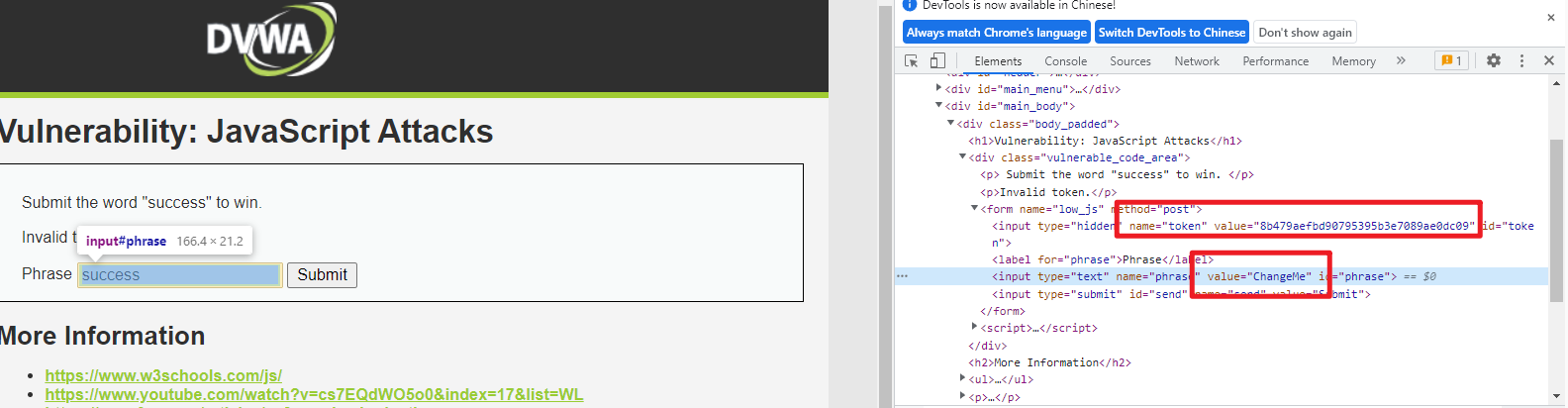Focus the Phrase text input
Viewport: 1568px width, 408px height.
point(180,275)
